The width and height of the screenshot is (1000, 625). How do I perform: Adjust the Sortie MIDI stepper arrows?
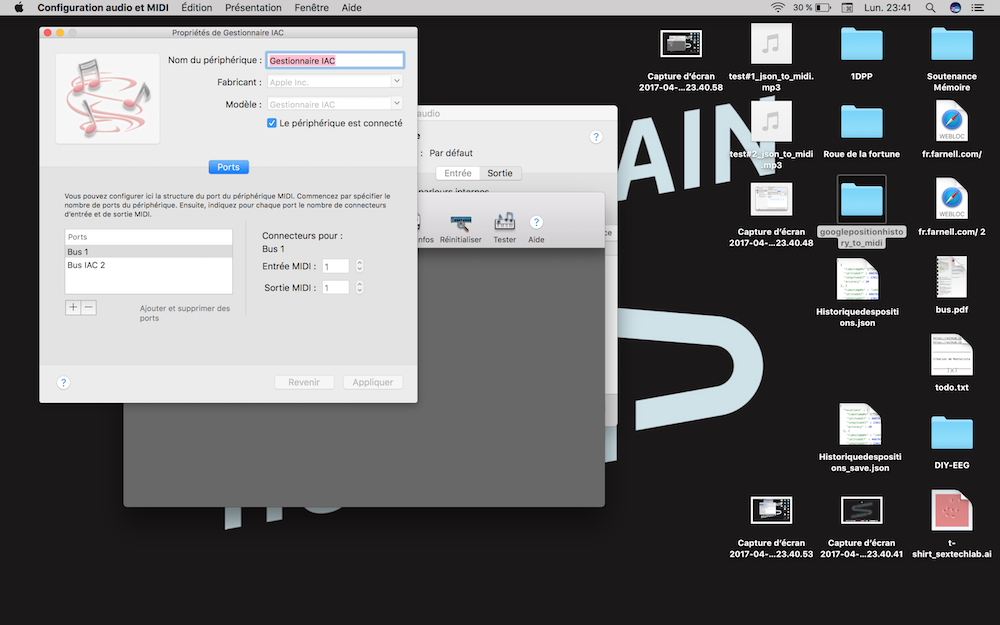(359, 288)
